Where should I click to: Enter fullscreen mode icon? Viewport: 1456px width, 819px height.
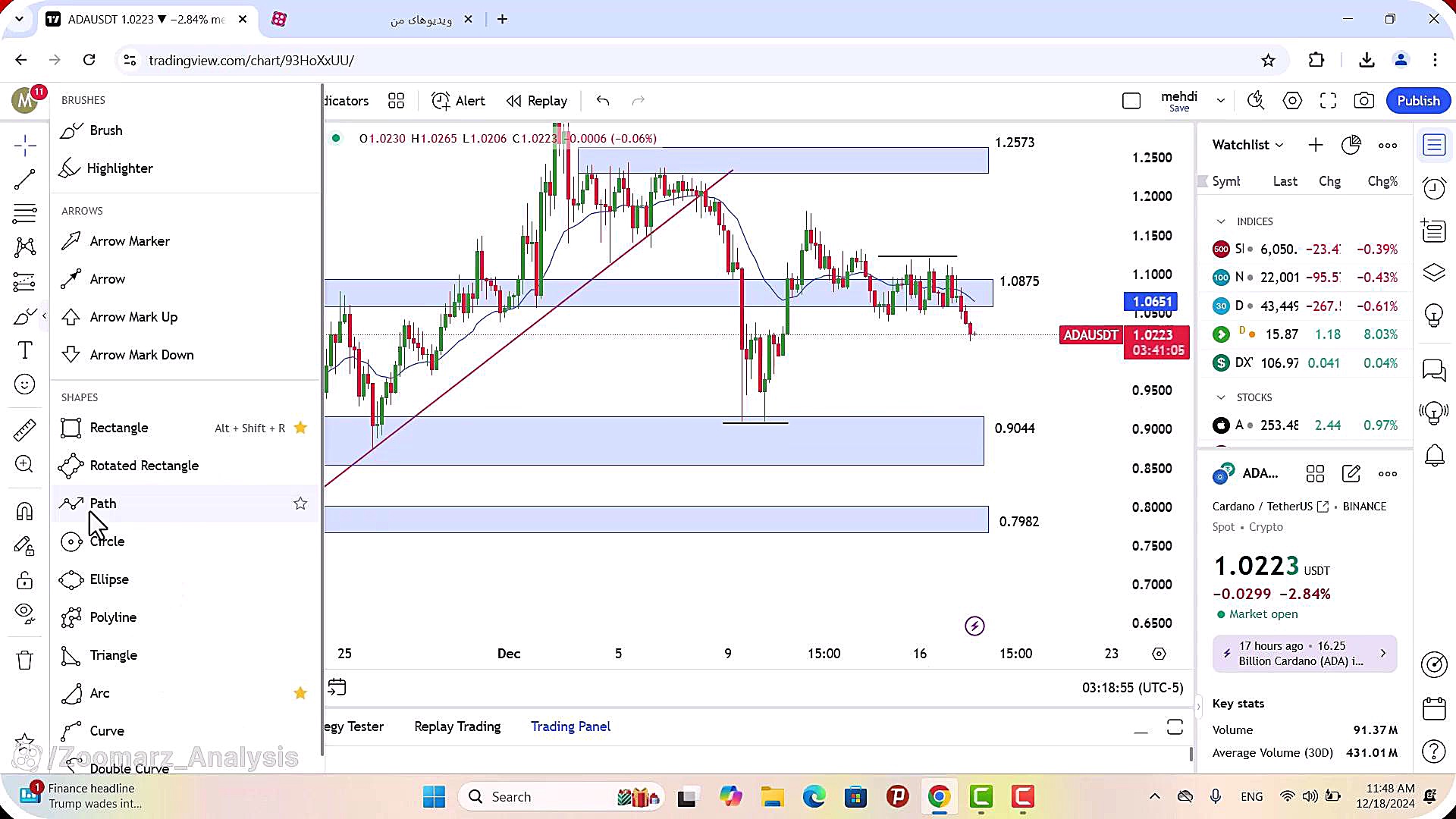tap(1328, 101)
